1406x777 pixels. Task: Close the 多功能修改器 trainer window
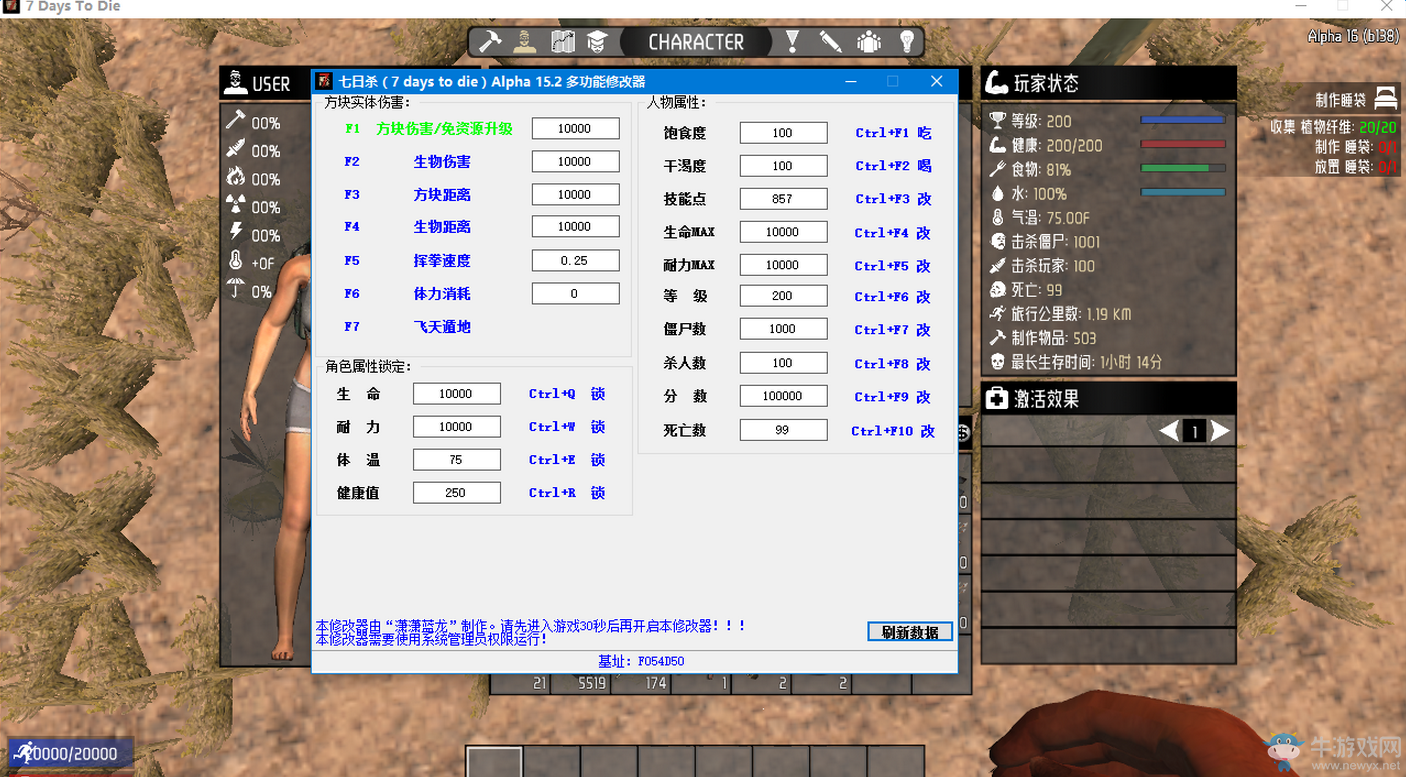[937, 81]
